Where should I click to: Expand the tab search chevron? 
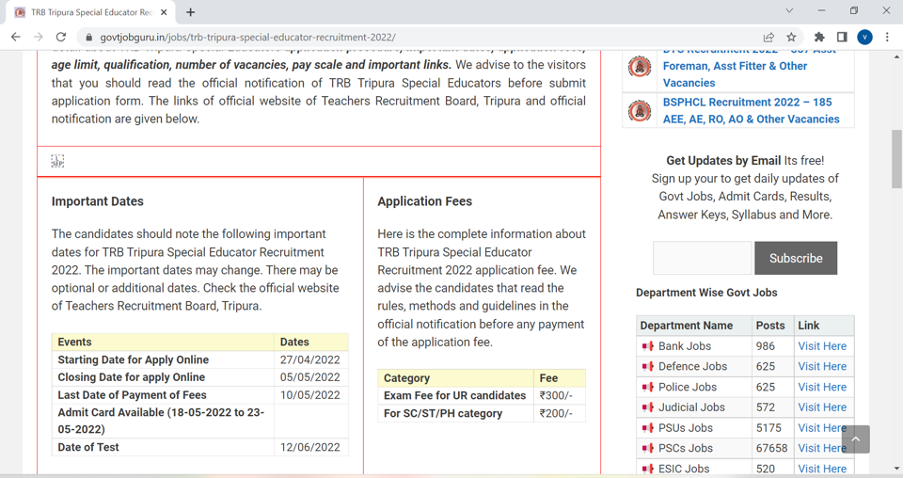(789, 11)
